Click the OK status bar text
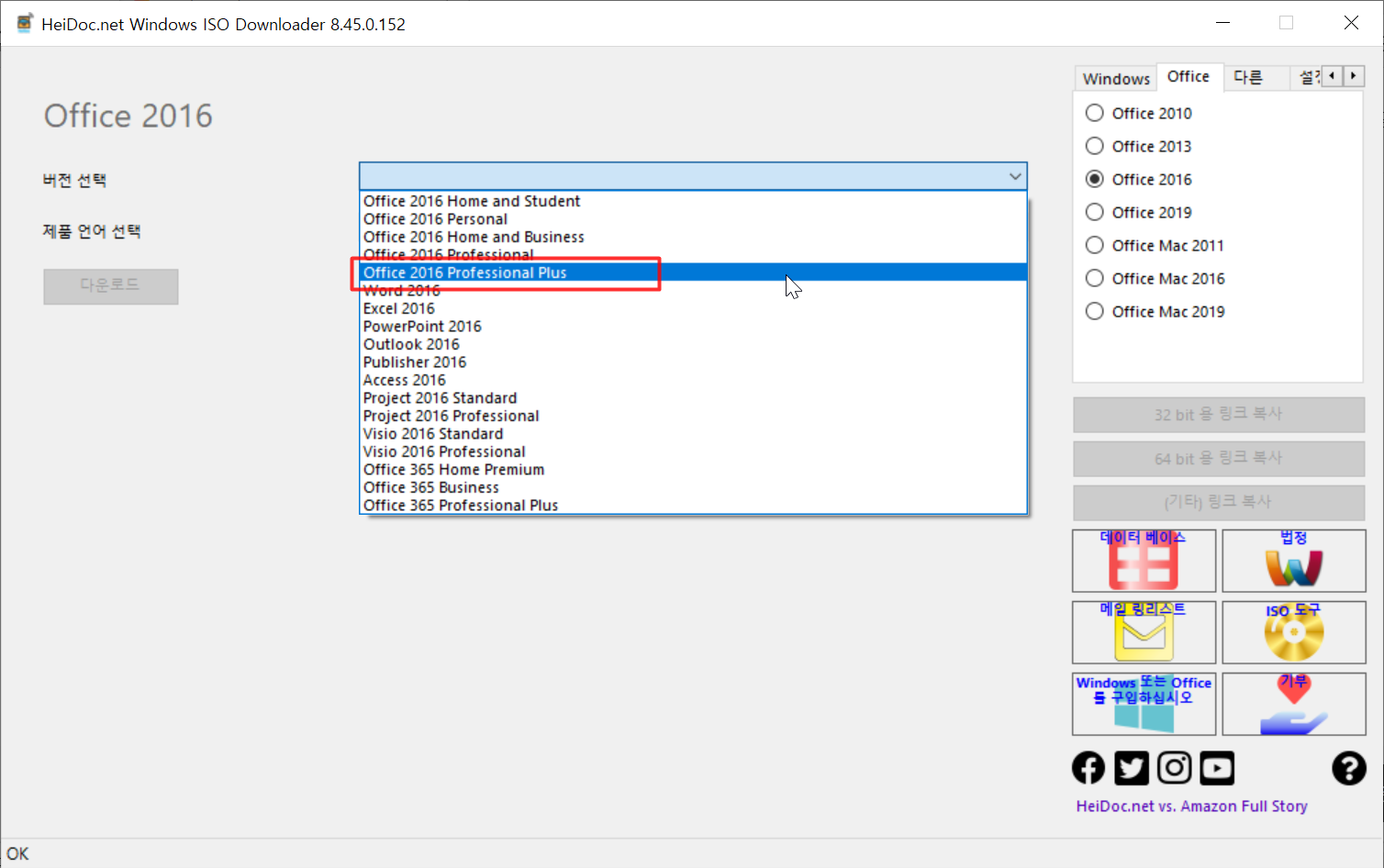This screenshot has height=868, width=1384. 17,854
